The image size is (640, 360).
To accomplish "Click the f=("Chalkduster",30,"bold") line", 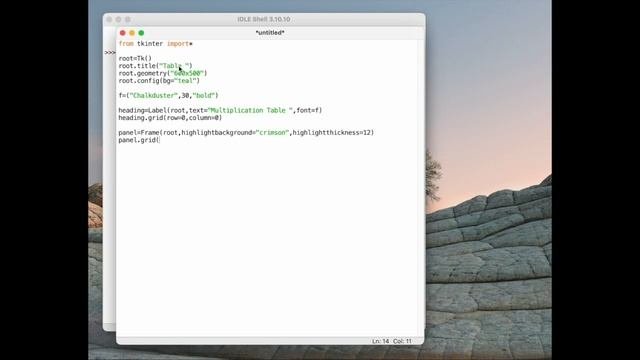I will tap(169, 96).
